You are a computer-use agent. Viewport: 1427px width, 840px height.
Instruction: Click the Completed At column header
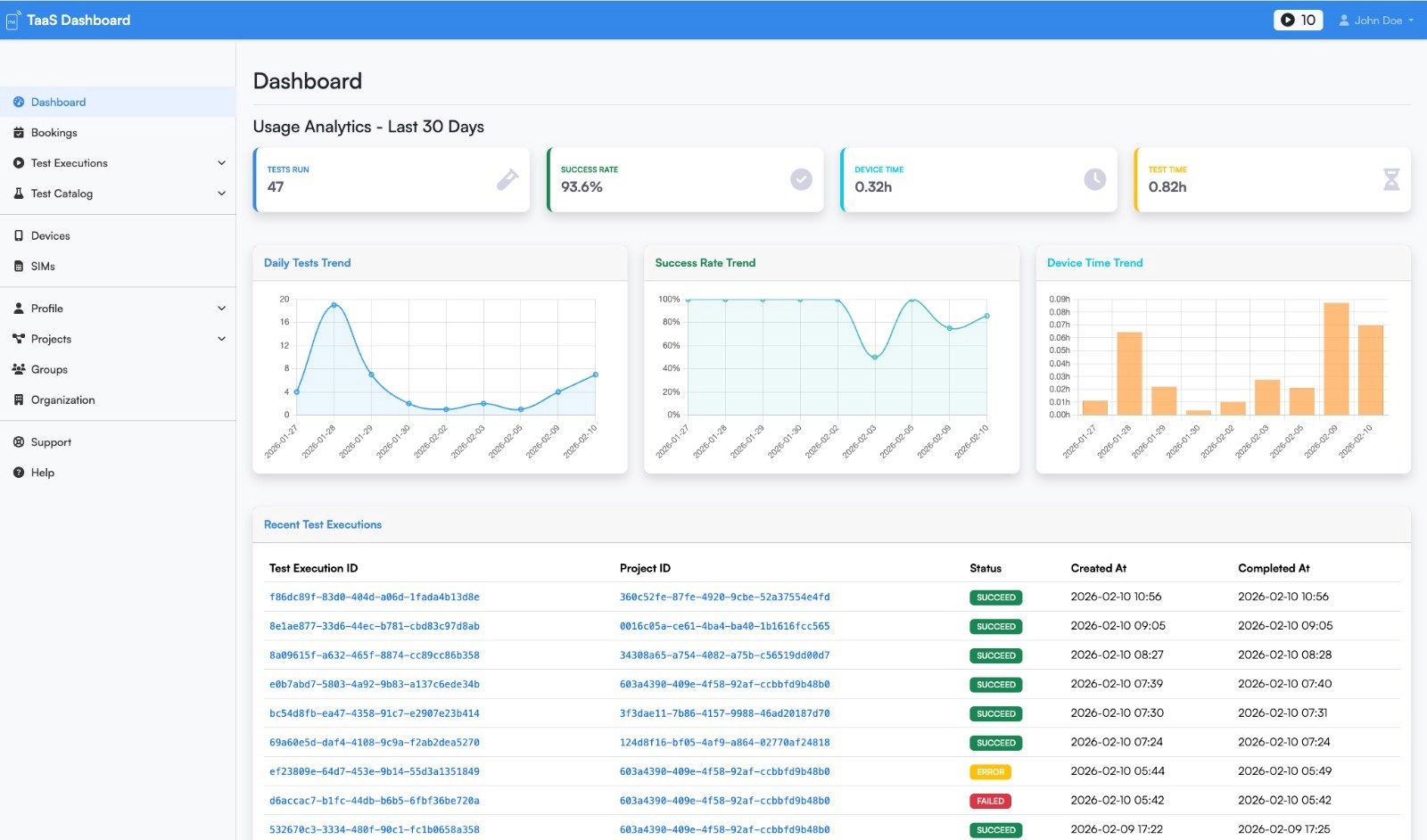[x=1274, y=568]
